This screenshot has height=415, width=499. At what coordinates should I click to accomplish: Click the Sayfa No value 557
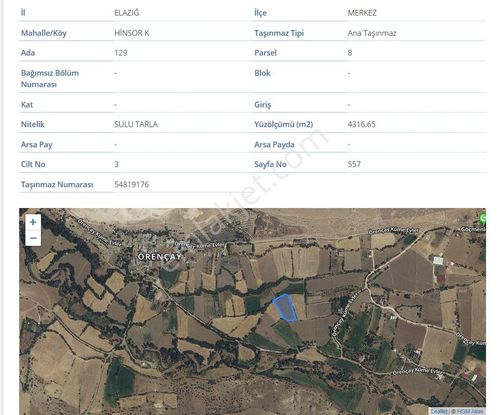pyautogui.click(x=354, y=164)
